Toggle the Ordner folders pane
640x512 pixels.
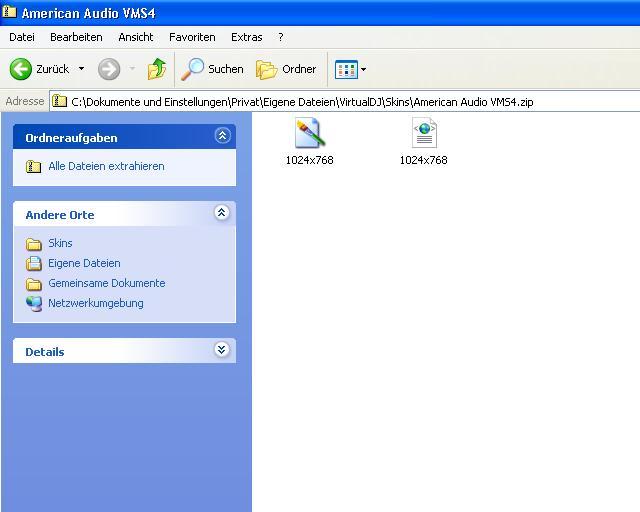286,69
